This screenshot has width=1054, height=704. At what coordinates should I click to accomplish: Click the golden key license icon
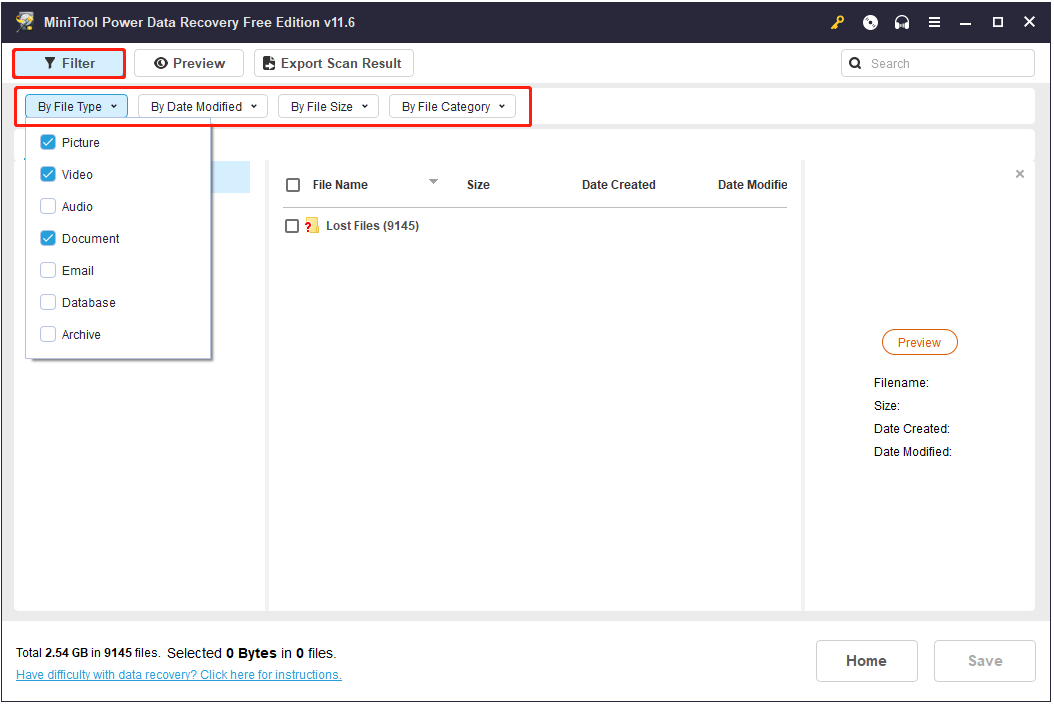(x=837, y=22)
